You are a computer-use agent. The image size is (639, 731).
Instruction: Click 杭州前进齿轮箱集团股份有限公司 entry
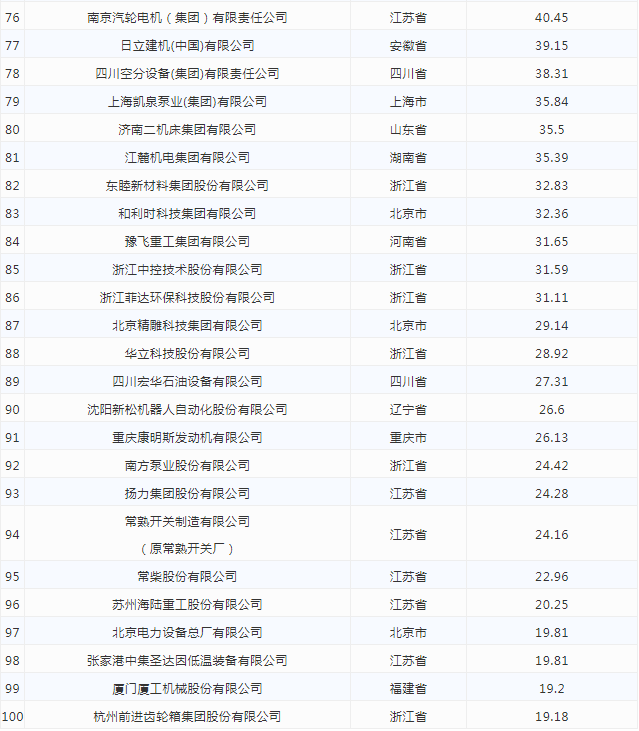point(187,717)
